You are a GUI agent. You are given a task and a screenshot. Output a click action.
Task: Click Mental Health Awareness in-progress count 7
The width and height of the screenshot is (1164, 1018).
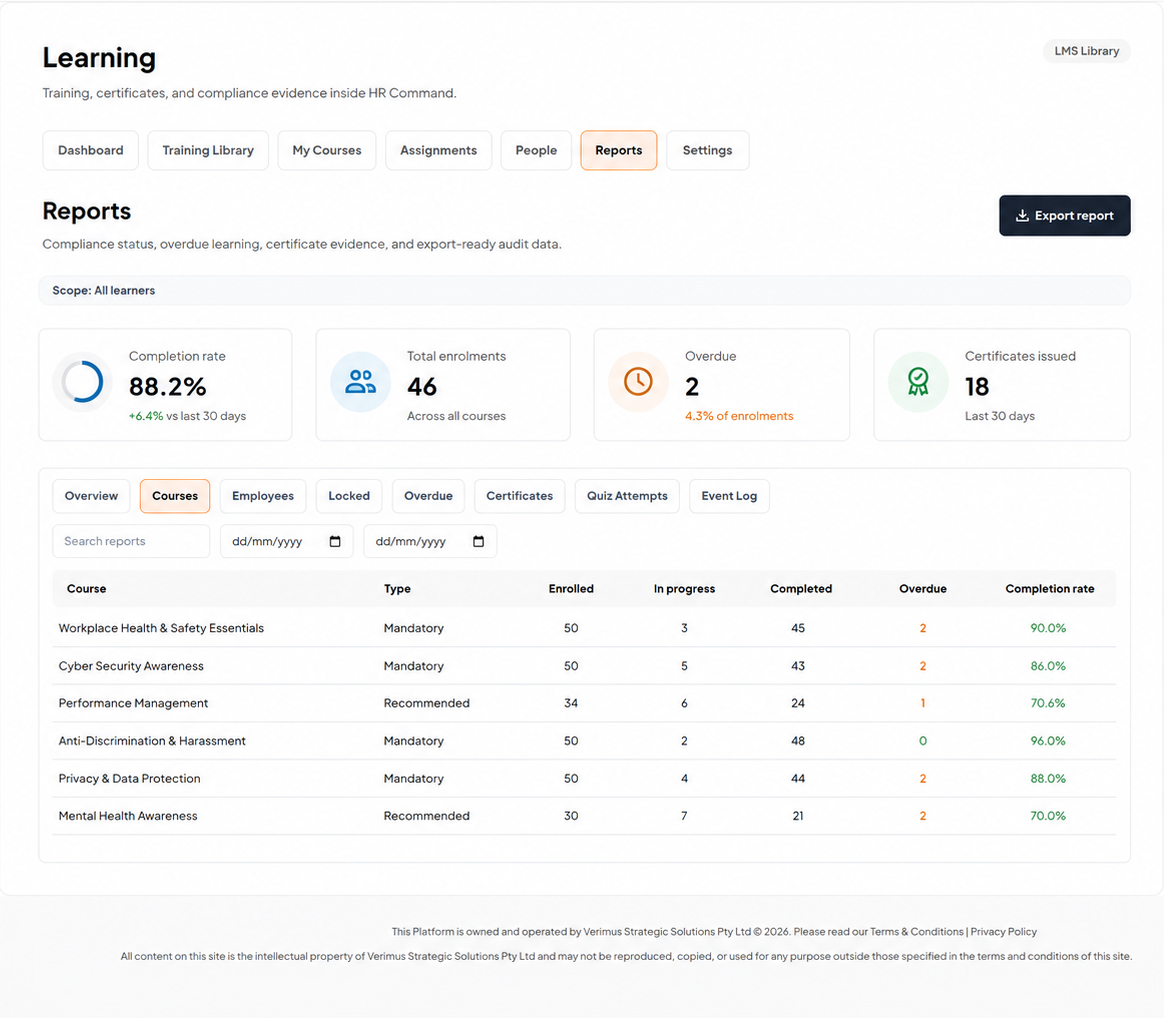684,816
